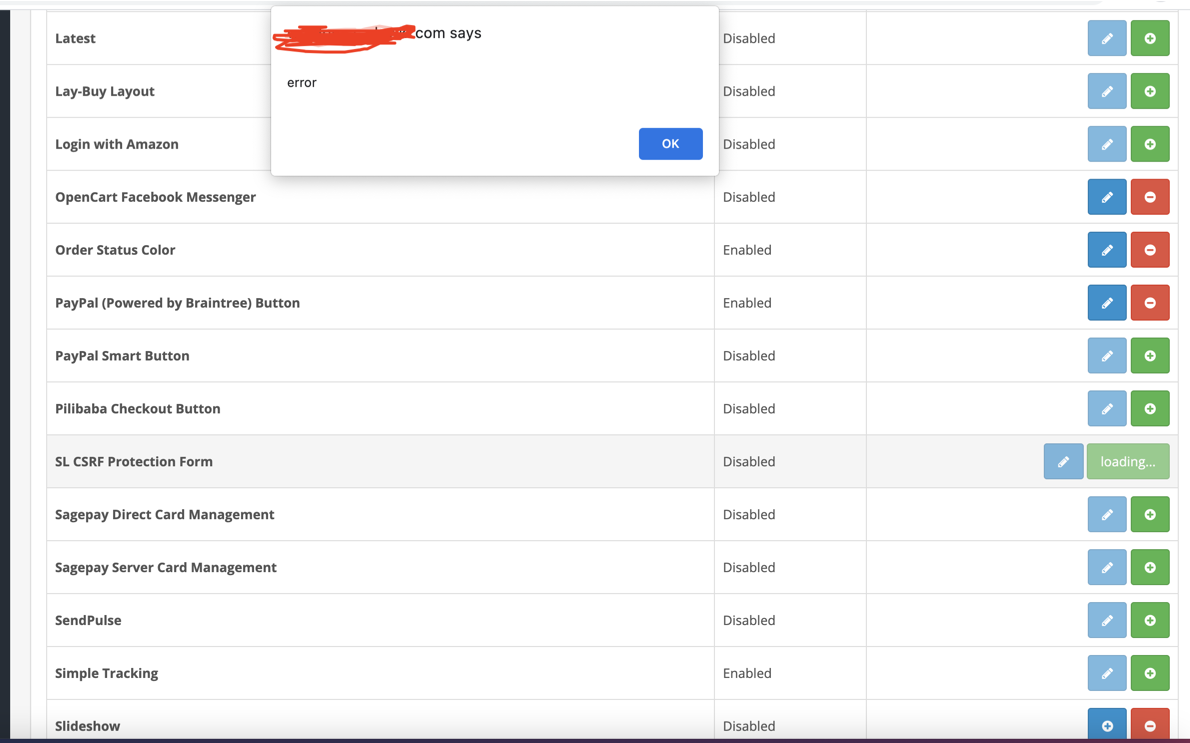Edit PayPal Smart Button module

(x=1107, y=355)
